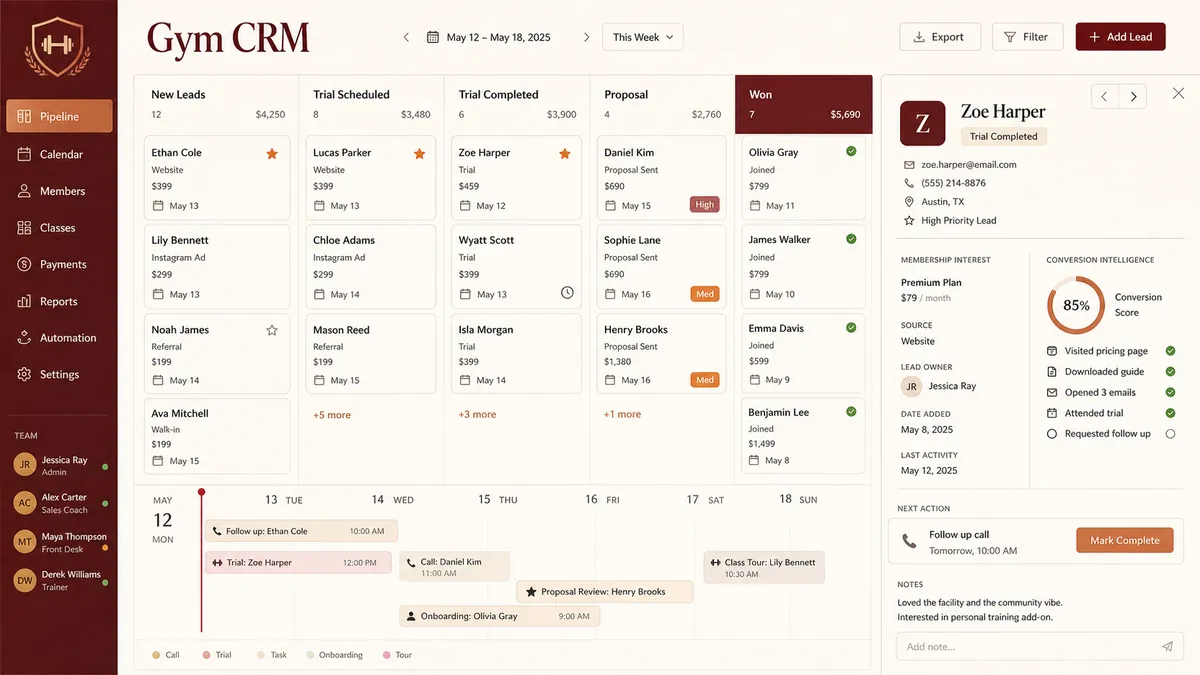Click the Zoe Harper Z avatar tile

coord(923,124)
